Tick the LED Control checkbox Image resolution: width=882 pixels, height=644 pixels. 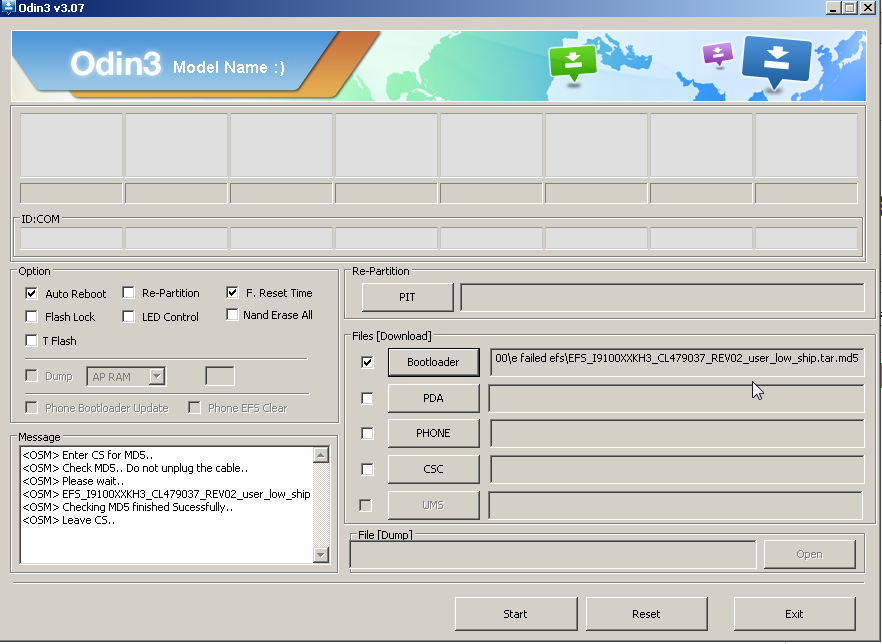(x=128, y=317)
